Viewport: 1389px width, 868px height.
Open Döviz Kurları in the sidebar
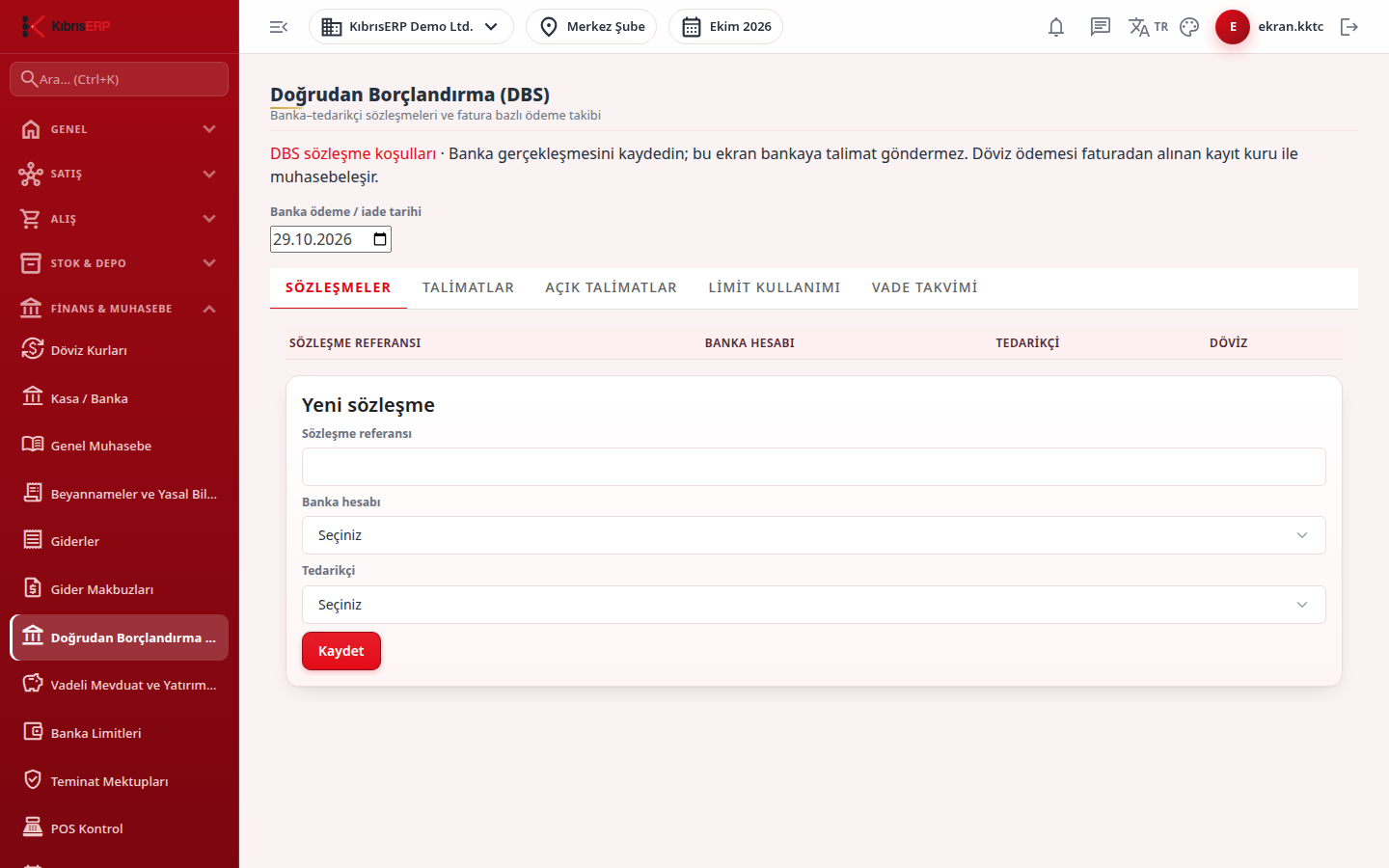120,350
